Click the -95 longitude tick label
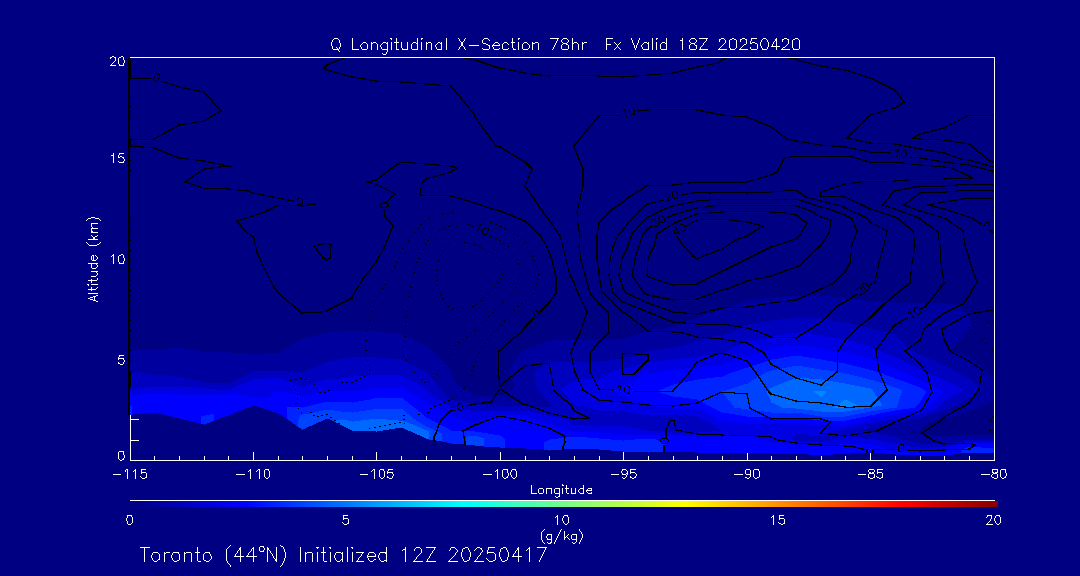1080x576 pixels. pos(623,475)
